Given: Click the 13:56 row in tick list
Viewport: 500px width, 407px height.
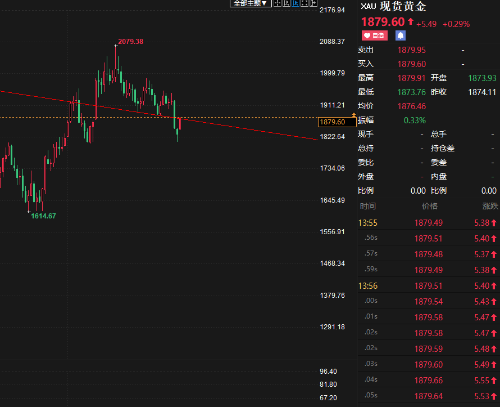Looking at the screenshot, I should pyautogui.click(x=428, y=286).
